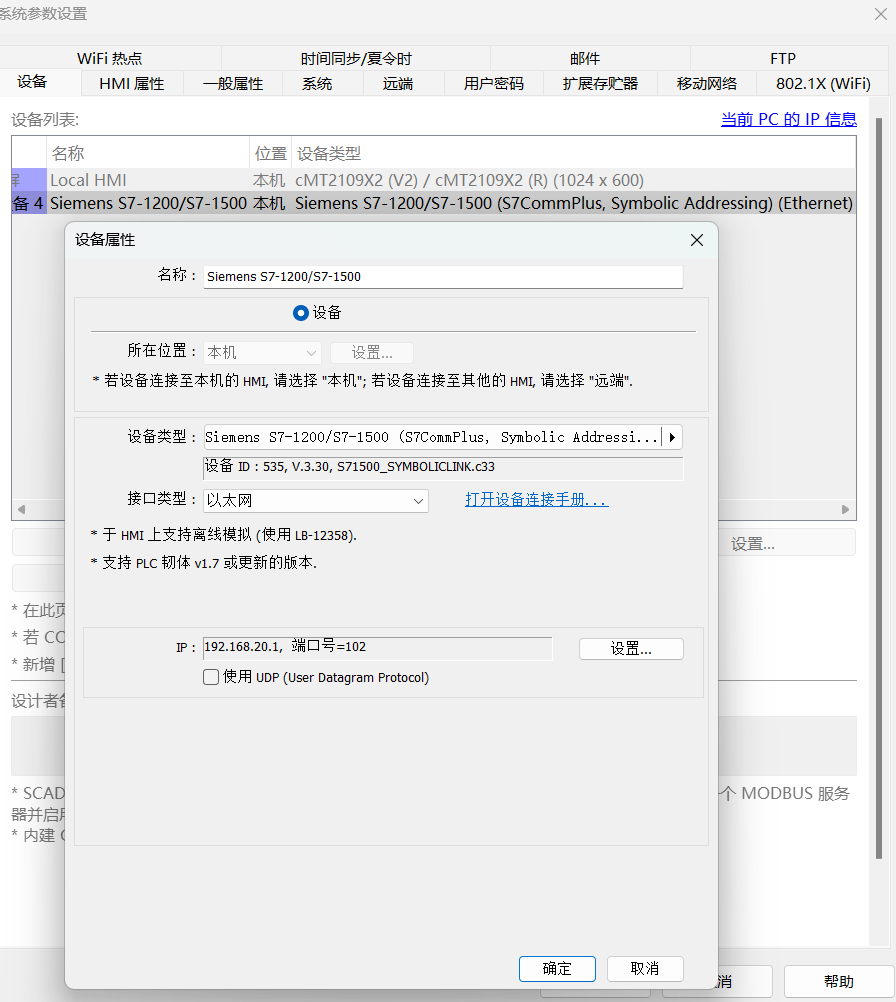
Task: Open the 时间同步/夏令时 tab
Action: pos(355,58)
